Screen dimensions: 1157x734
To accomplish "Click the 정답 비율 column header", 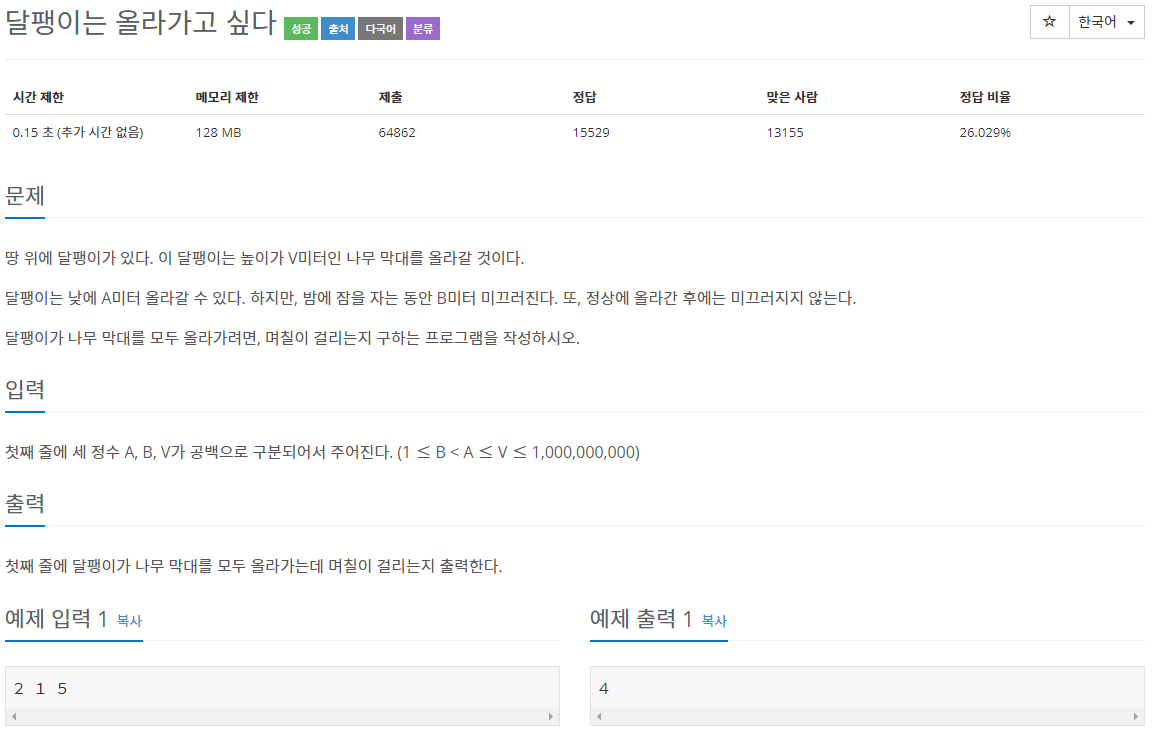I will point(985,97).
